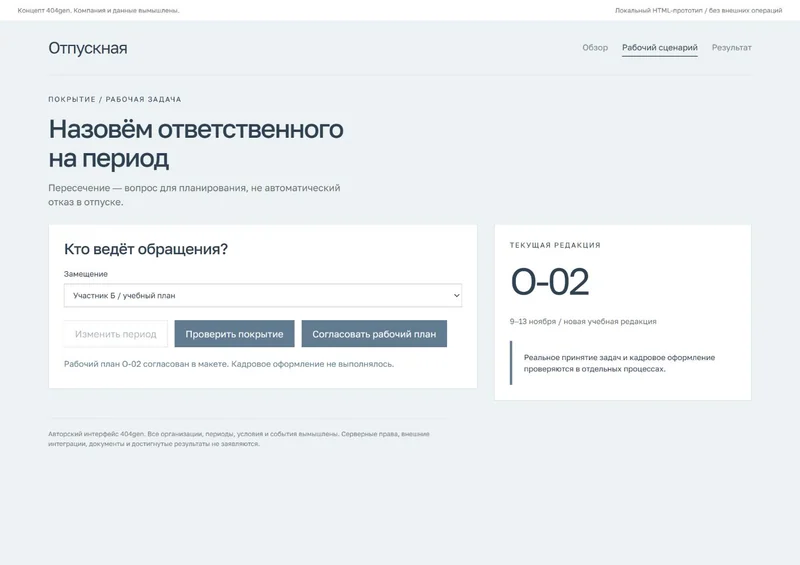Click the note Реальное принятие задач
800x565 pixels.
[619, 363]
